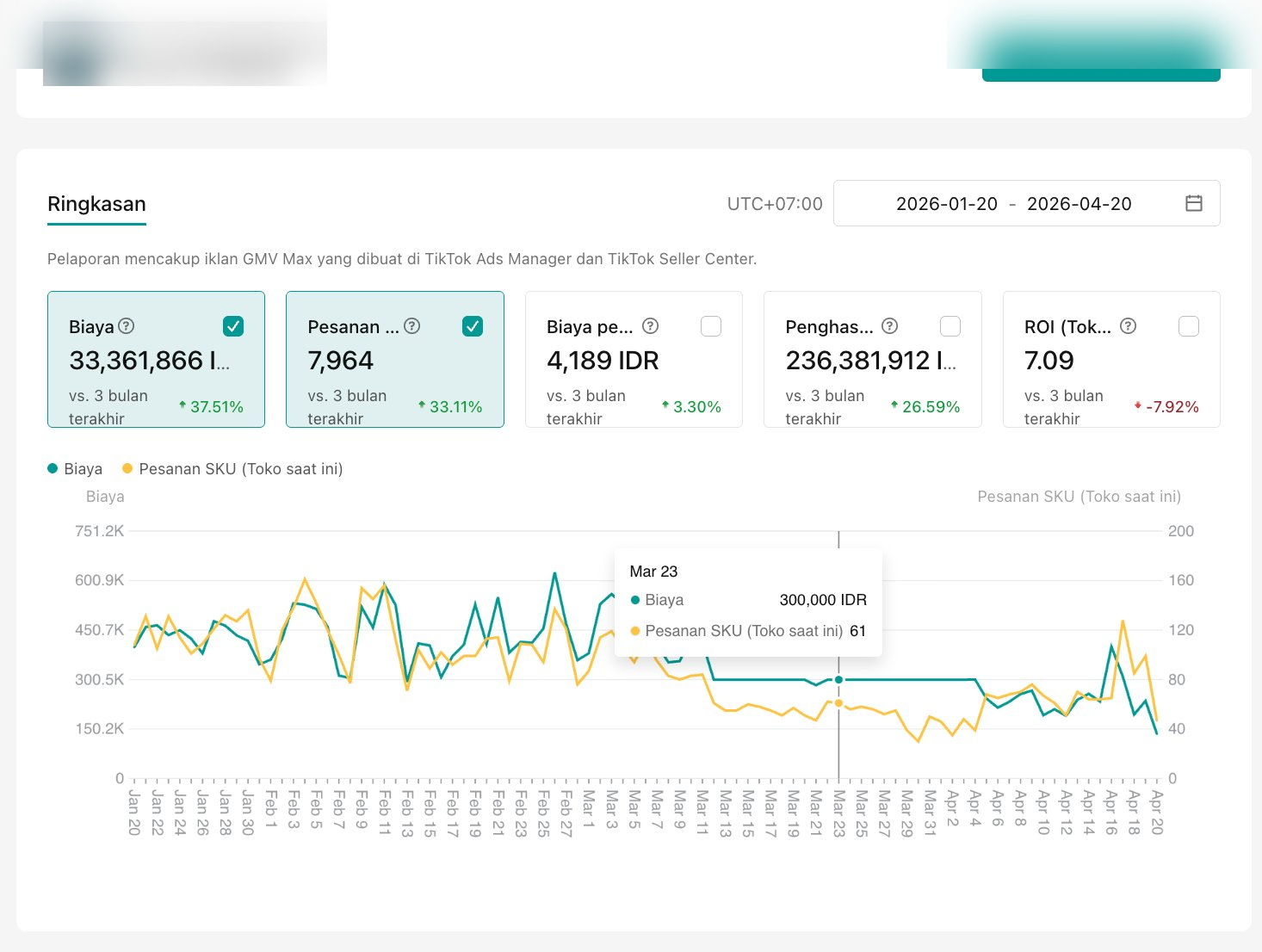
Task: Click the ROI value 7.09
Action: coord(1049,361)
